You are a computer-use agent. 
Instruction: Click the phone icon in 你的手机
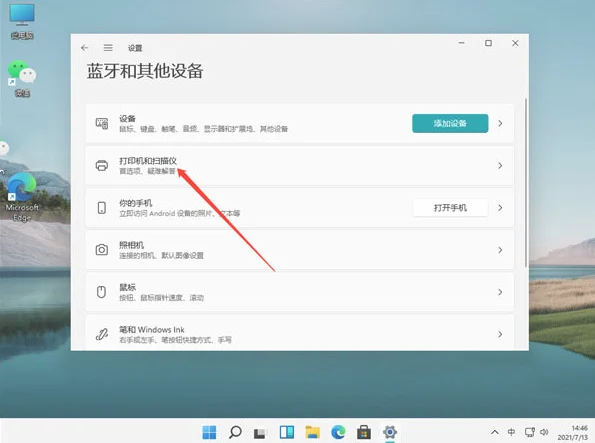[x=102, y=208]
